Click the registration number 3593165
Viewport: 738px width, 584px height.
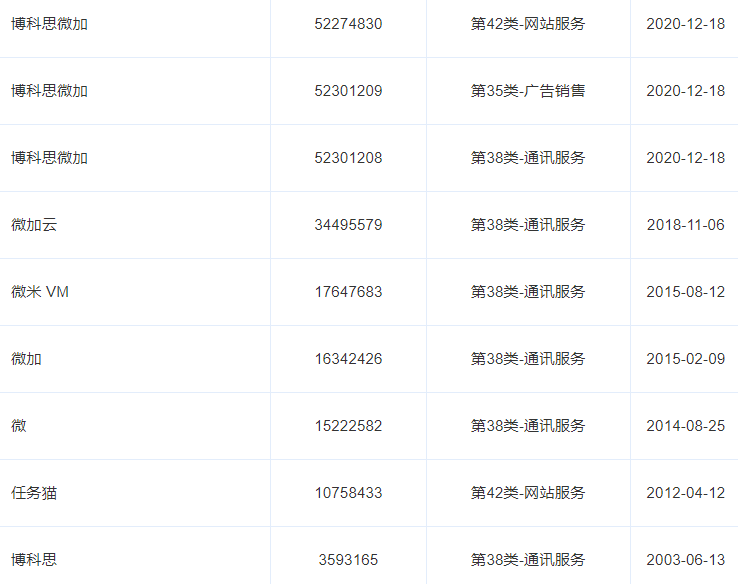(348, 560)
